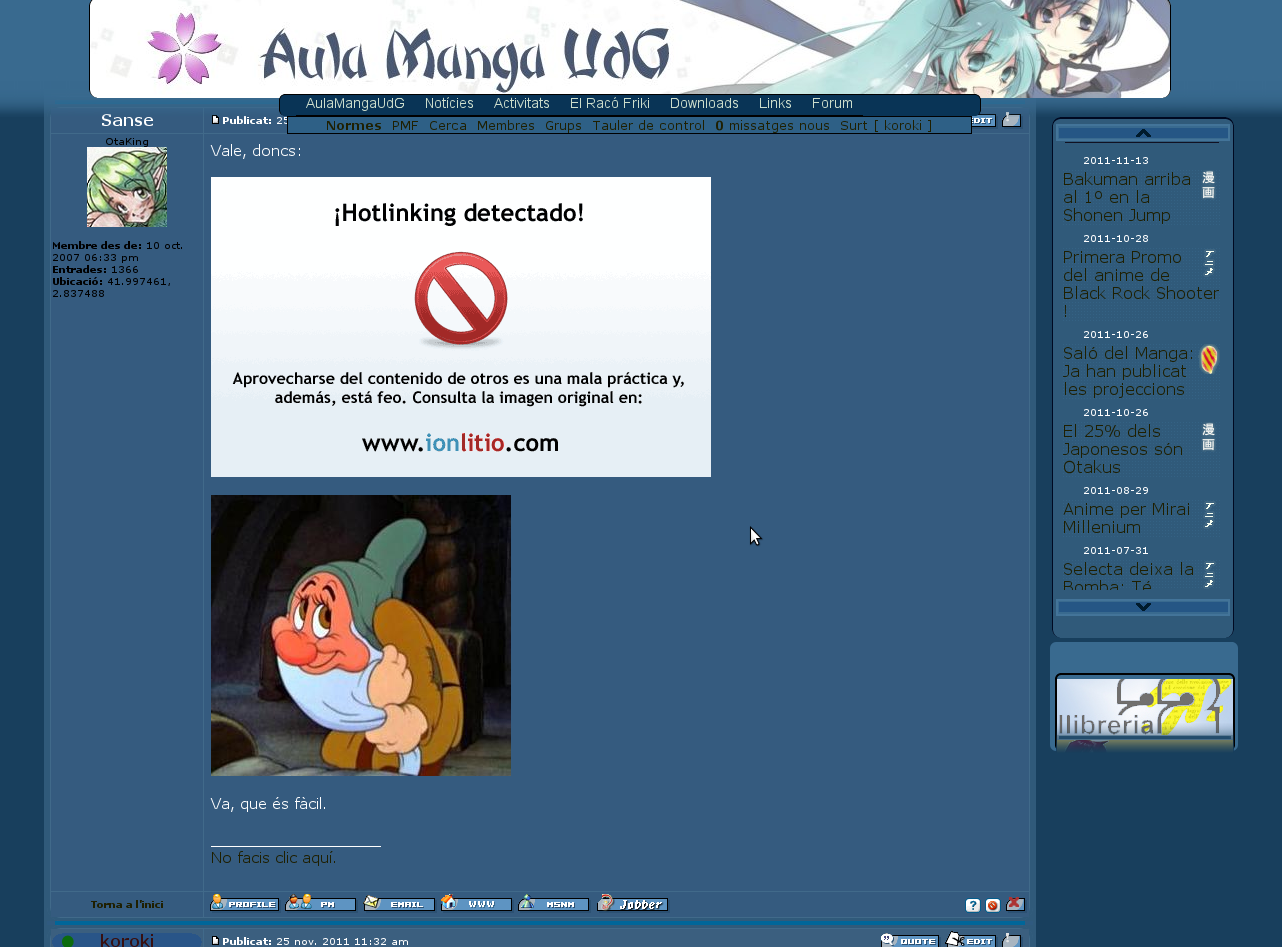Click the small post icon before Sanse's Publicat
1282x947 pixels.
(x=215, y=120)
